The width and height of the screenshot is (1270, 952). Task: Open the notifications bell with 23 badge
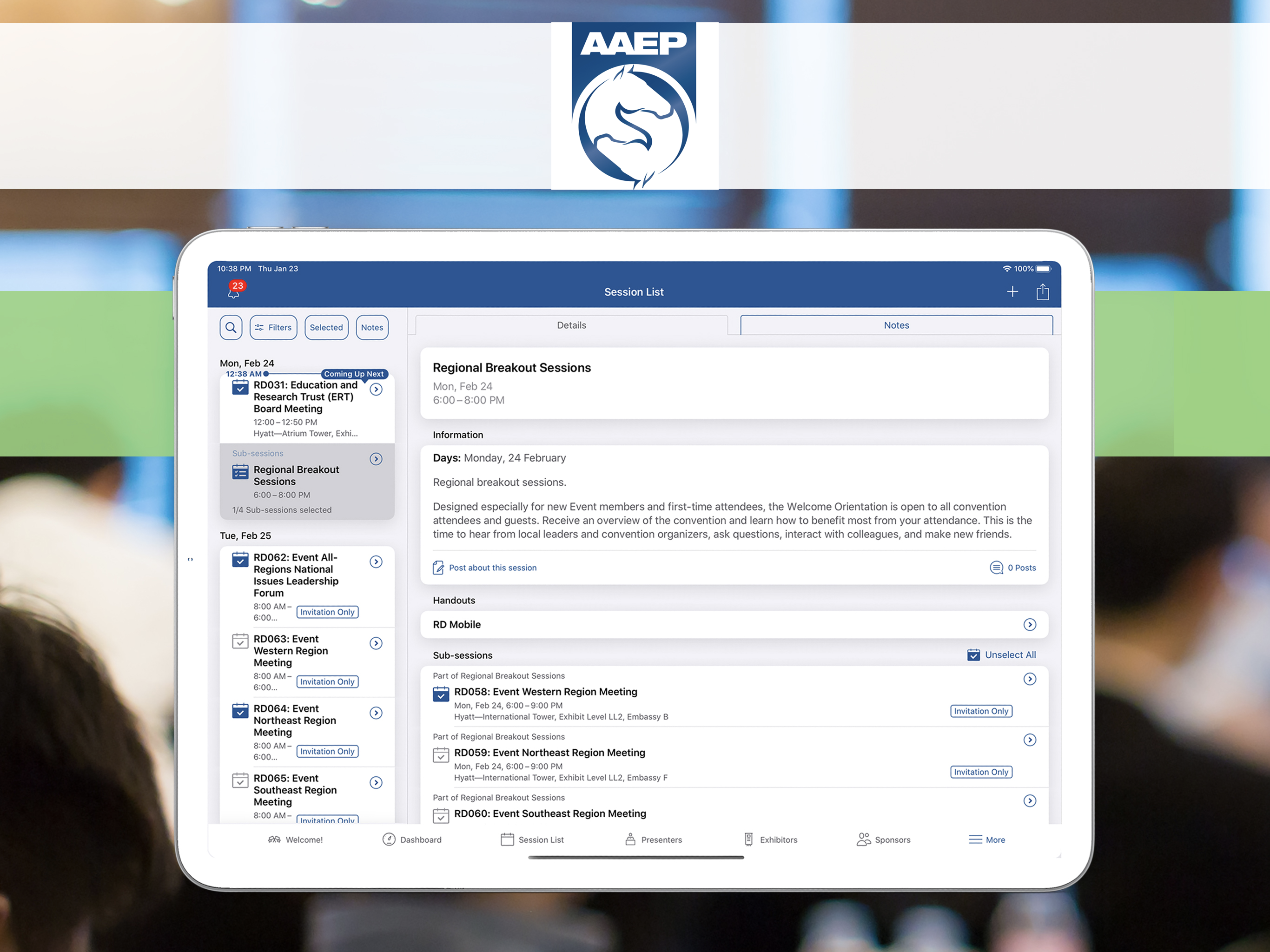(x=234, y=291)
